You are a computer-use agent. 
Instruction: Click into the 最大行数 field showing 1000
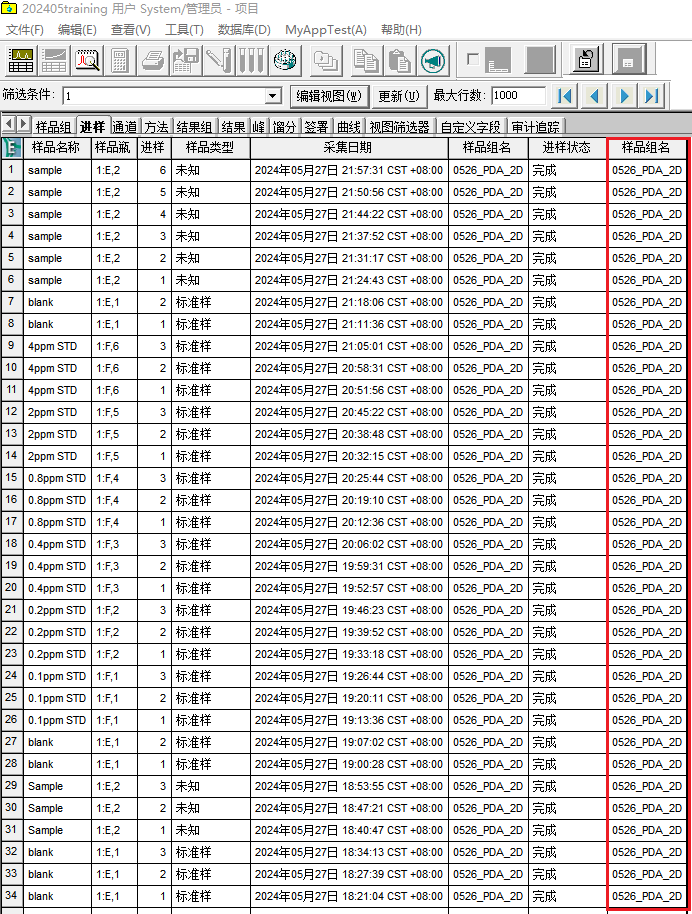pyautogui.click(x=518, y=96)
